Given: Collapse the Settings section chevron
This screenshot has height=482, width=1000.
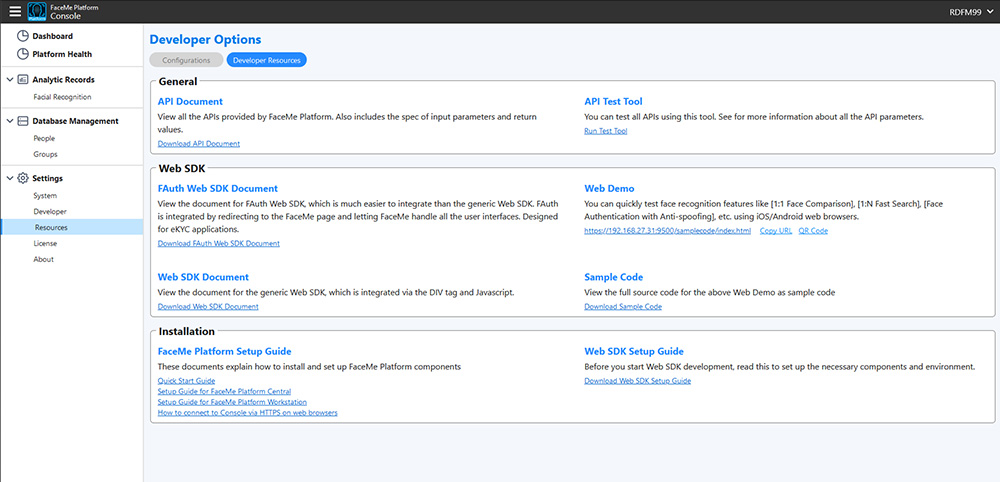Looking at the screenshot, I should tap(9, 178).
